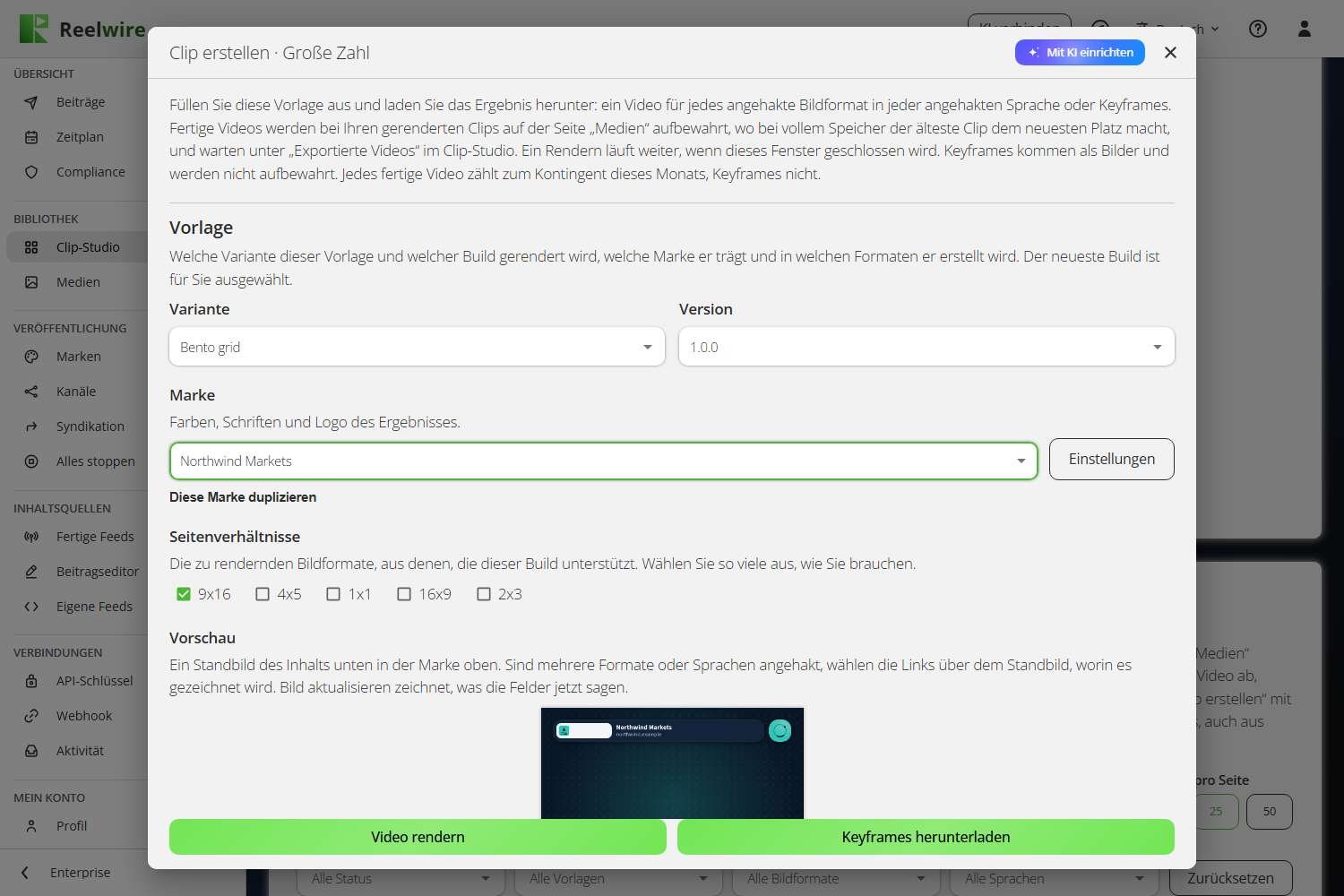
Task: Open Beiträge via its paper plane icon
Action: pyautogui.click(x=31, y=102)
